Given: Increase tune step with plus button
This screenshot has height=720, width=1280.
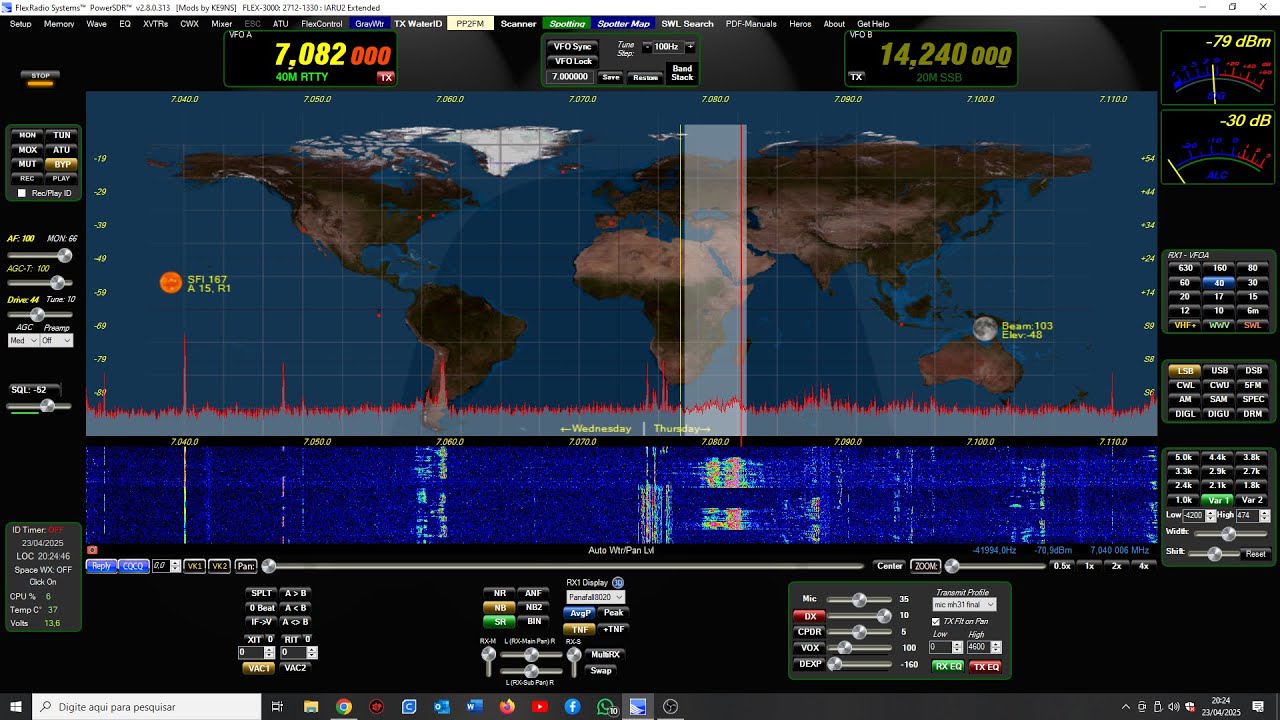Looking at the screenshot, I should click(x=690, y=47).
